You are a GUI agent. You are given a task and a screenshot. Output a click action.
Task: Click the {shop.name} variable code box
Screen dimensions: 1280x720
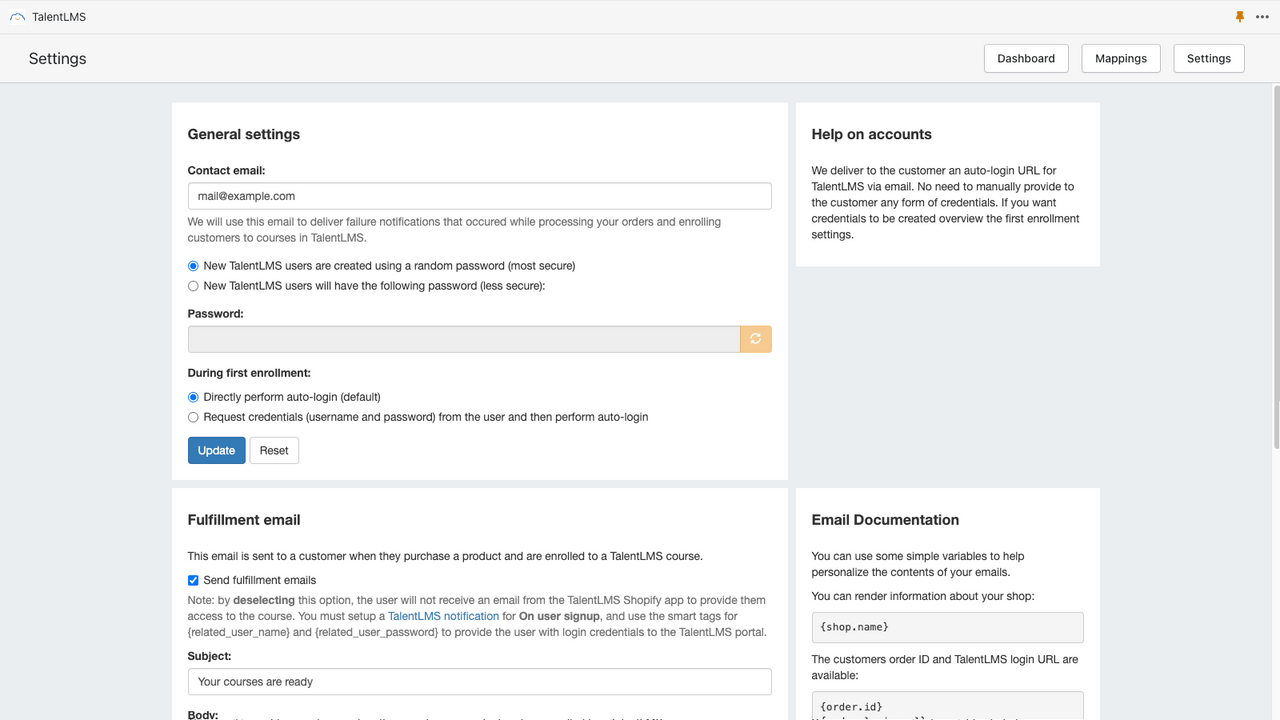[x=948, y=627]
